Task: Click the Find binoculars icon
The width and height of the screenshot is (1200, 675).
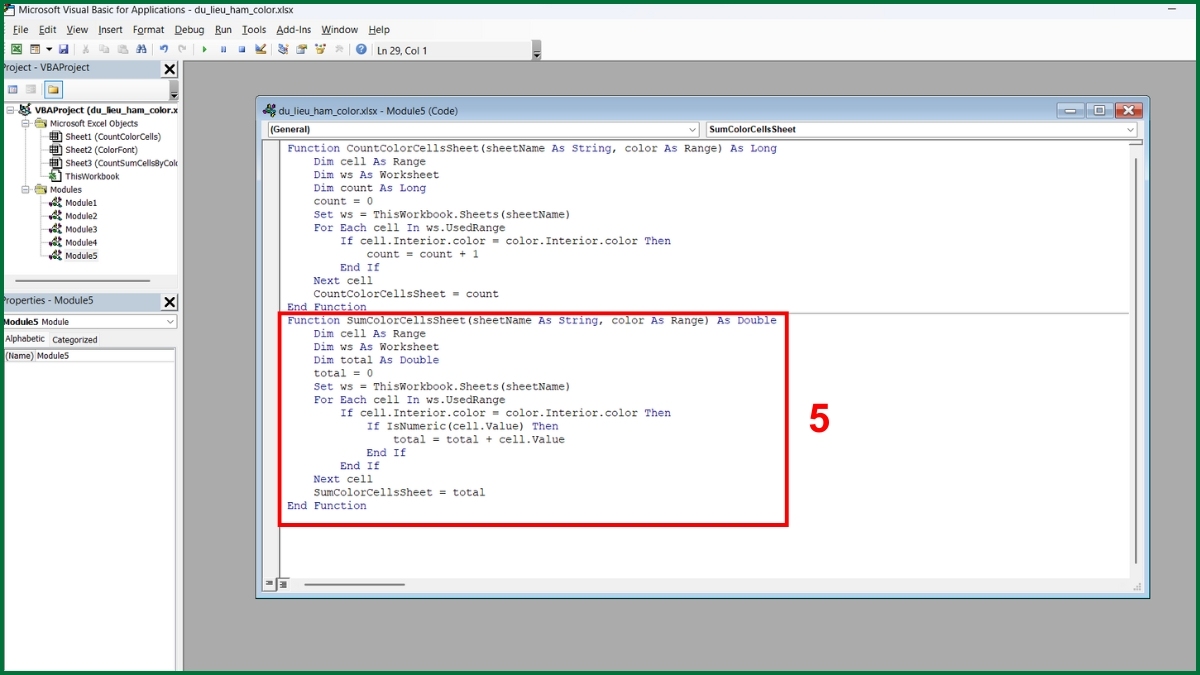Action: 141,49
